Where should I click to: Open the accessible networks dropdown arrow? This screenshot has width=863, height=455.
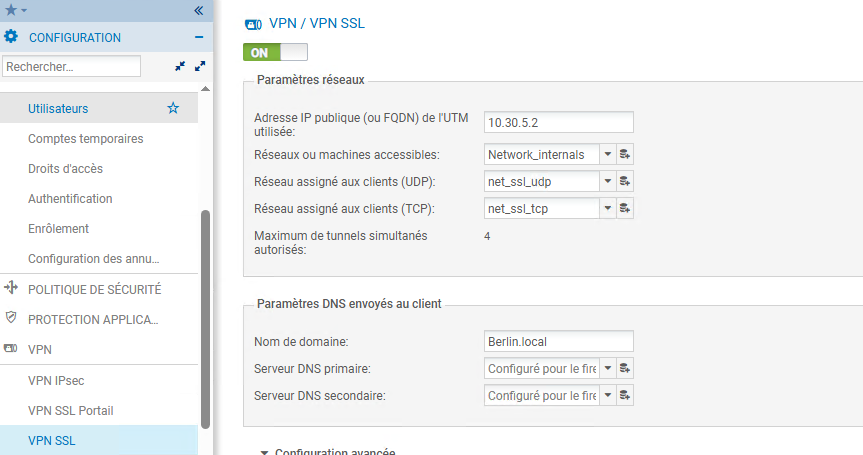(x=607, y=154)
